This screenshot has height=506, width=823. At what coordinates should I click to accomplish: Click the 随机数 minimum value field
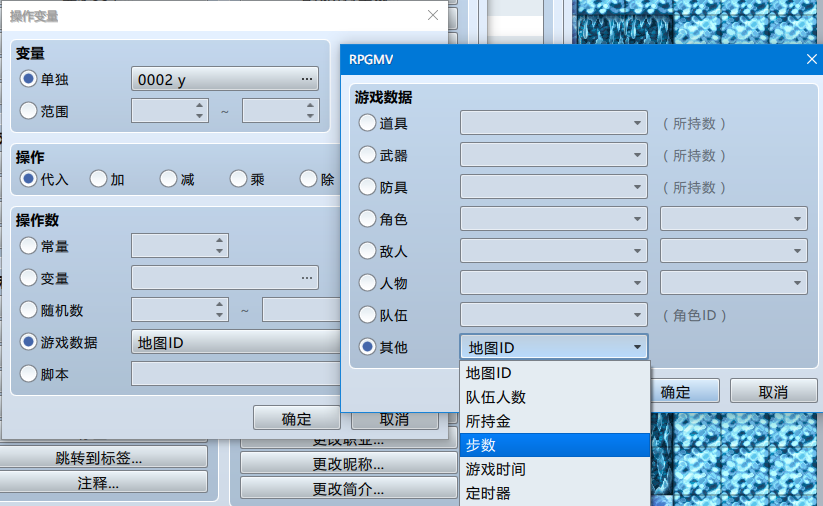(180, 310)
